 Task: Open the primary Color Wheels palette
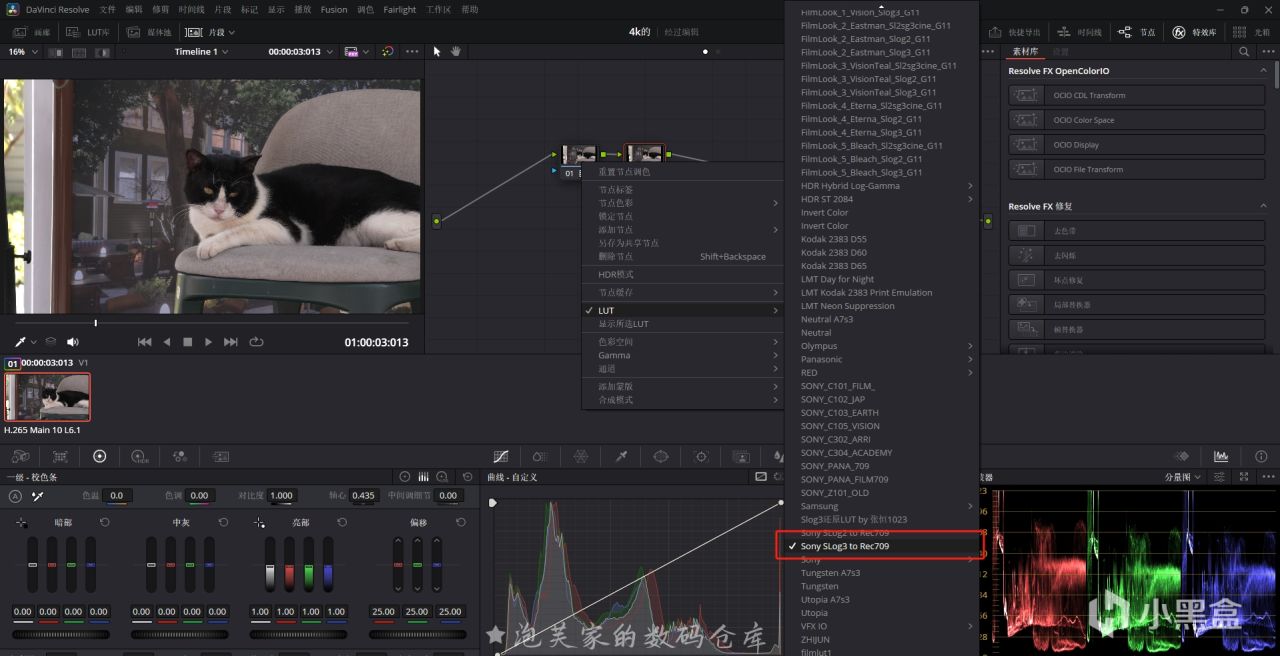99,456
